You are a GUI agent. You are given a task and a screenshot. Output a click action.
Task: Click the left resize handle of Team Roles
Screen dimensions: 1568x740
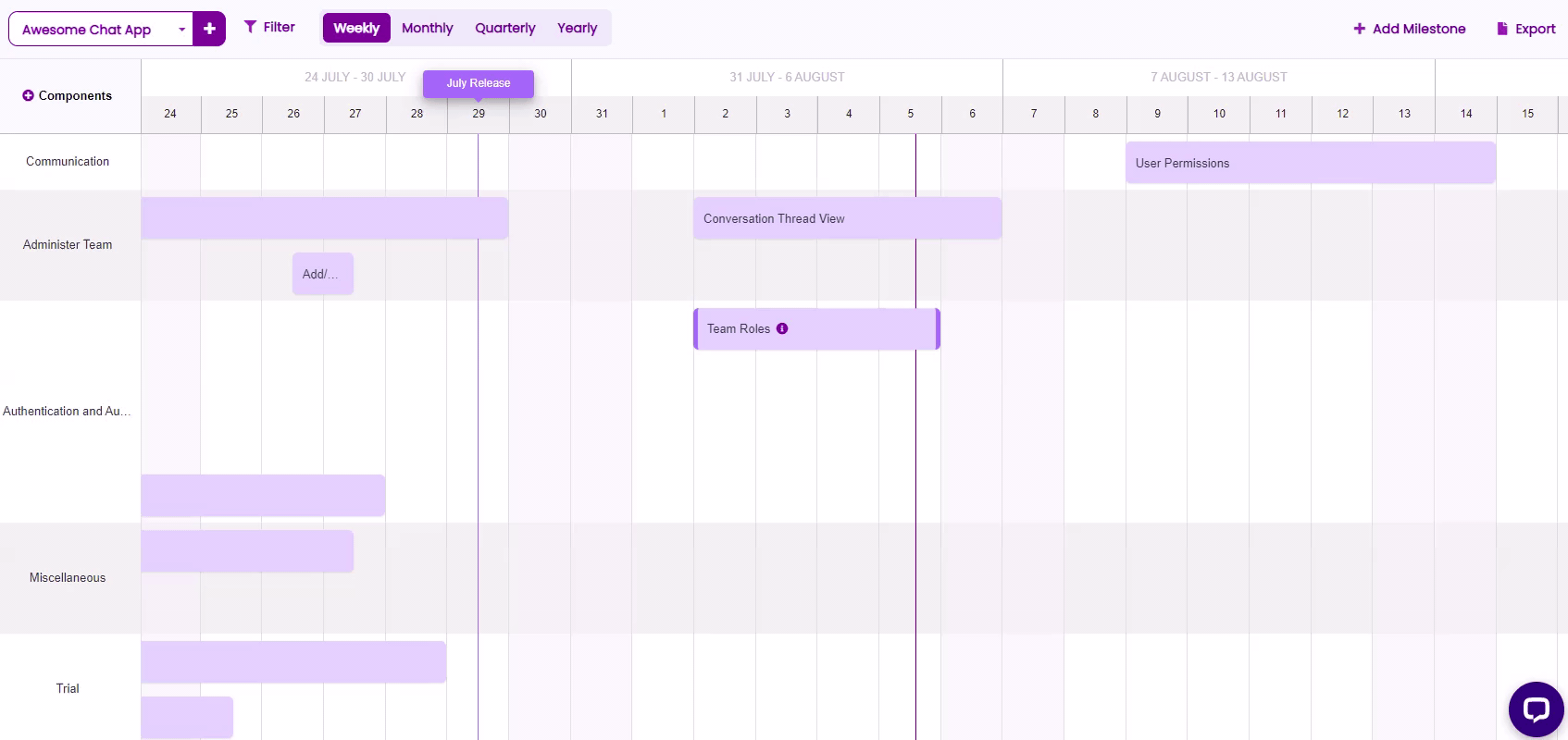point(696,328)
